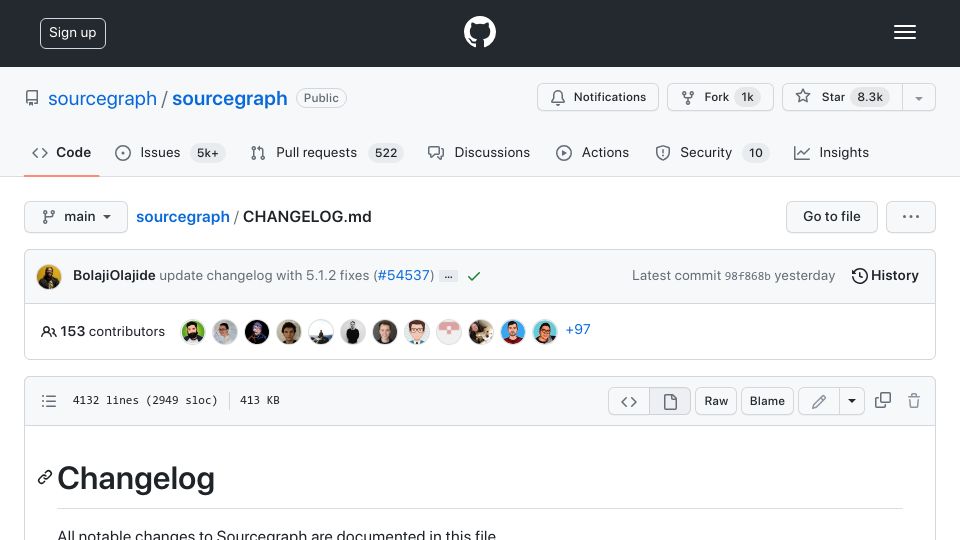Open the Actions tab
The width and height of the screenshot is (960, 540).
(592, 152)
